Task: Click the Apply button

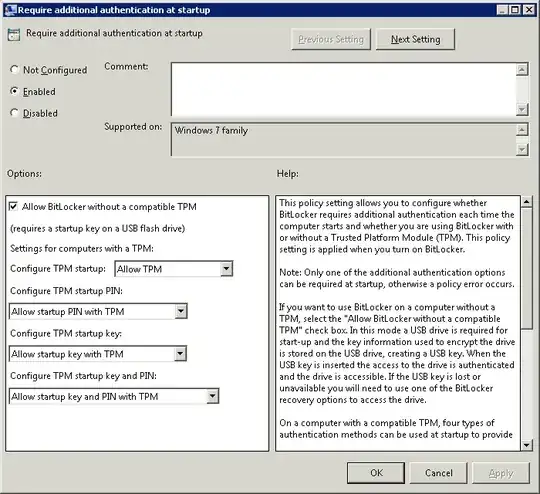Action: (x=501, y=473)
